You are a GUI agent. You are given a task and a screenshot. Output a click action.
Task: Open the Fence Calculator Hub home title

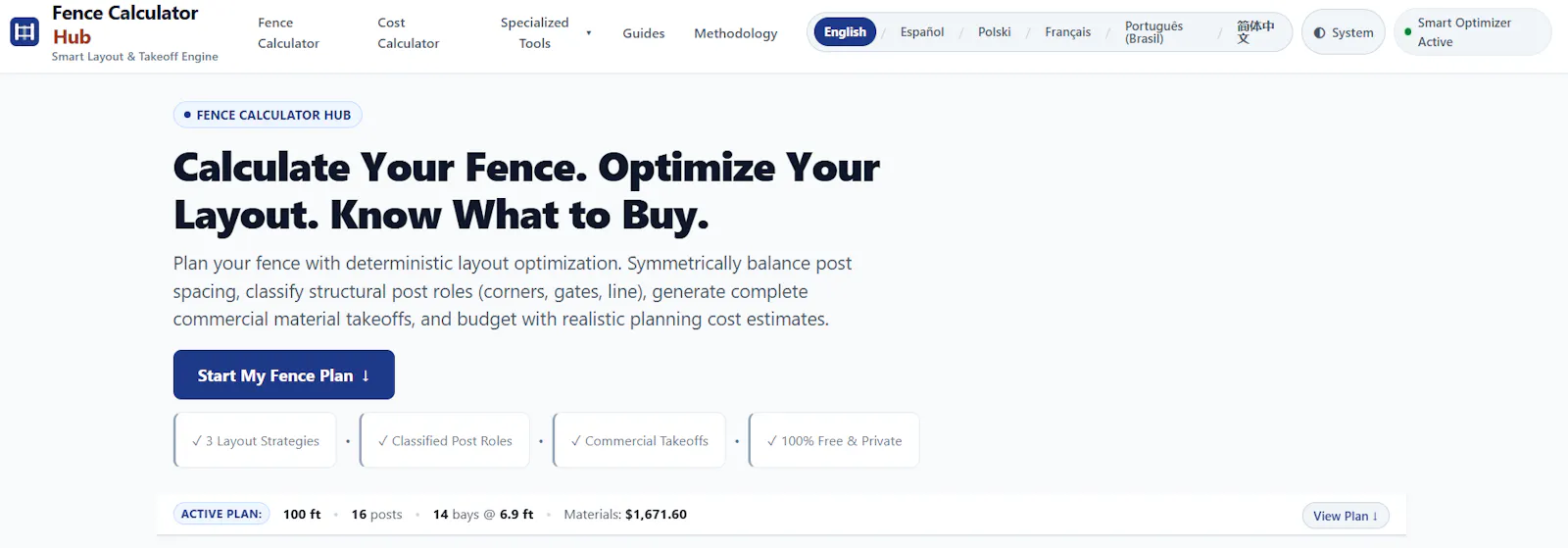[124, 25]
